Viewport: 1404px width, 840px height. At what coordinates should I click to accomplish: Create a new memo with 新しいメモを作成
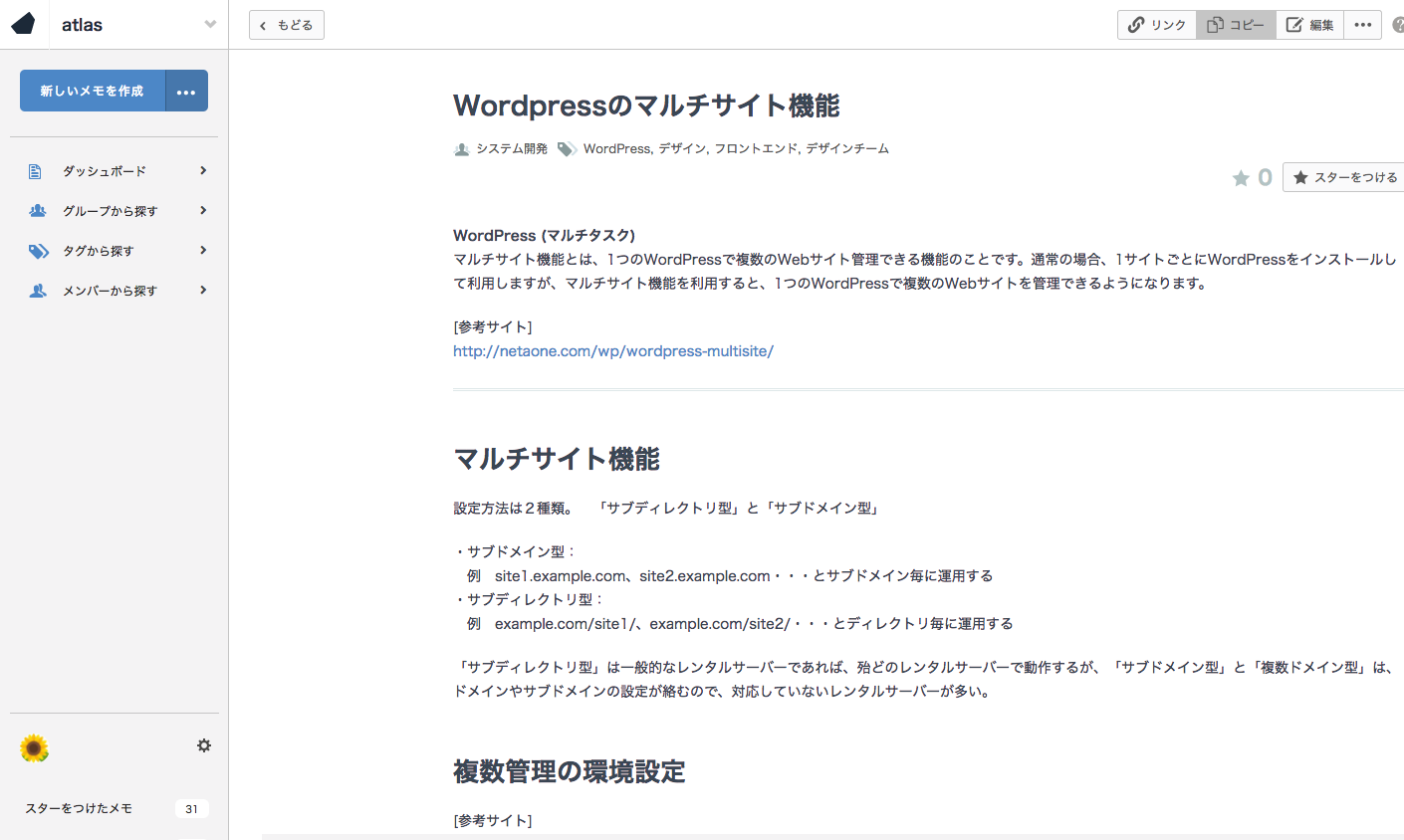click(x=93, y=91)
